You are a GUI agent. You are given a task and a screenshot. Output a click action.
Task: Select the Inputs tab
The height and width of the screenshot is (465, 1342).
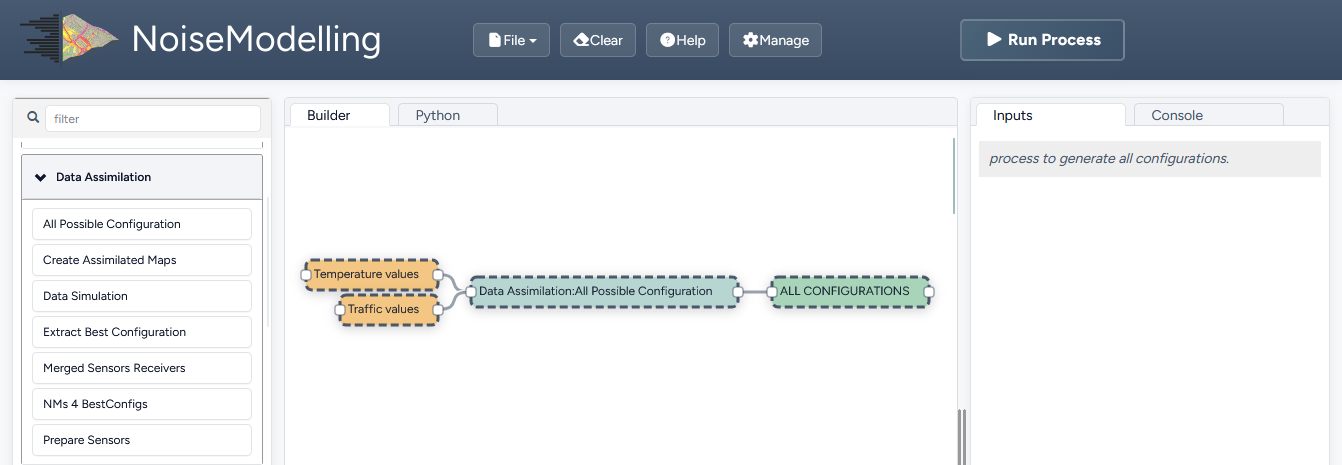[1012, 115]
